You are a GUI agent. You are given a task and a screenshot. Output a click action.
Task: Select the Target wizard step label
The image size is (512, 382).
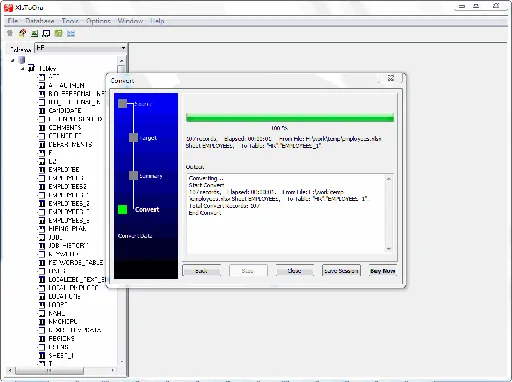tap(148, 138)
